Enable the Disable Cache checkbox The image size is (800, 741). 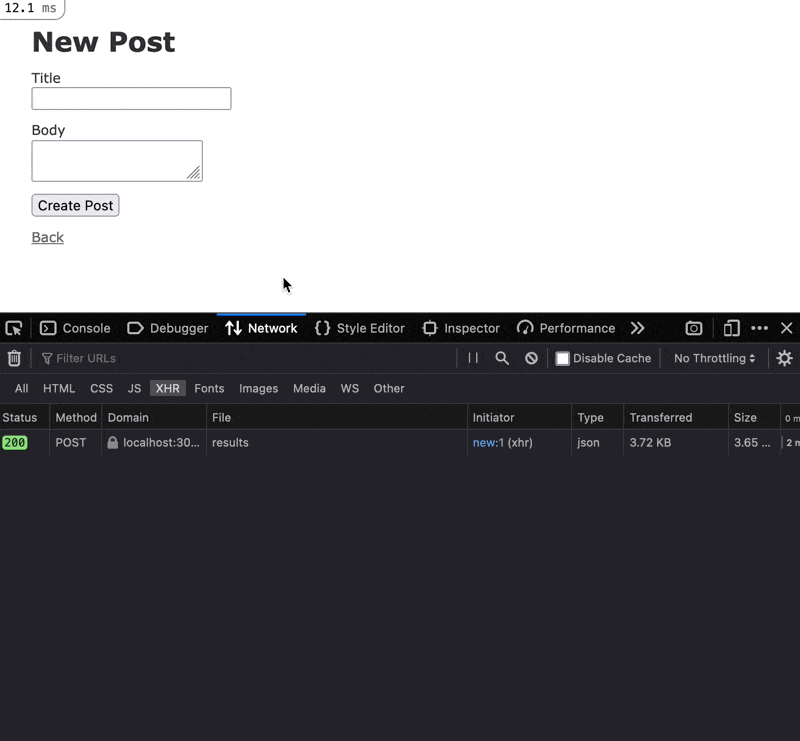click(x=563, y=358)
